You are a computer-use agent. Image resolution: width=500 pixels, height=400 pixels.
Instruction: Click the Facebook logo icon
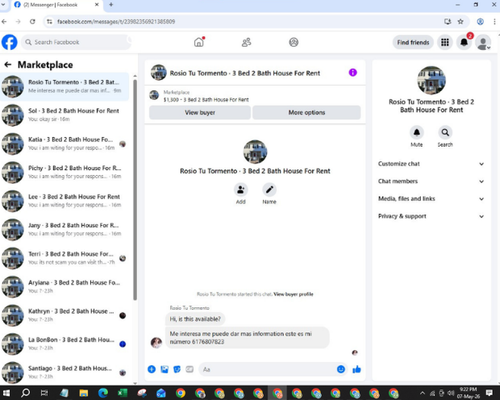[x=9, y=42]
